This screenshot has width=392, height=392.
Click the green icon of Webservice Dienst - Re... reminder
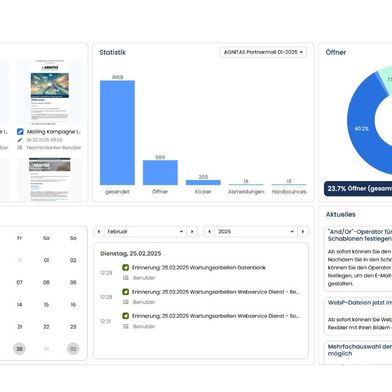[126, 292]
